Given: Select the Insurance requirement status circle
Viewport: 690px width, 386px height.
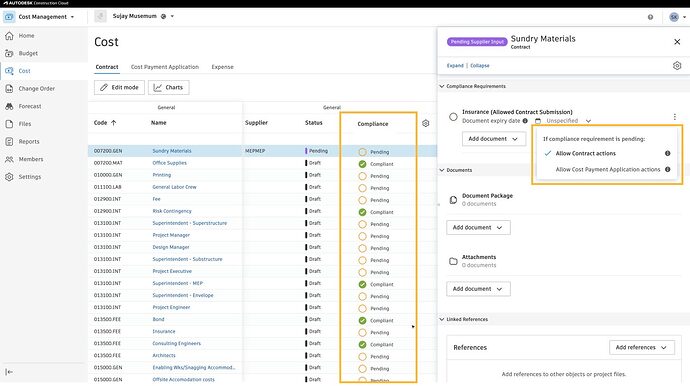Looking at the screenshot, I should [453, 117].
